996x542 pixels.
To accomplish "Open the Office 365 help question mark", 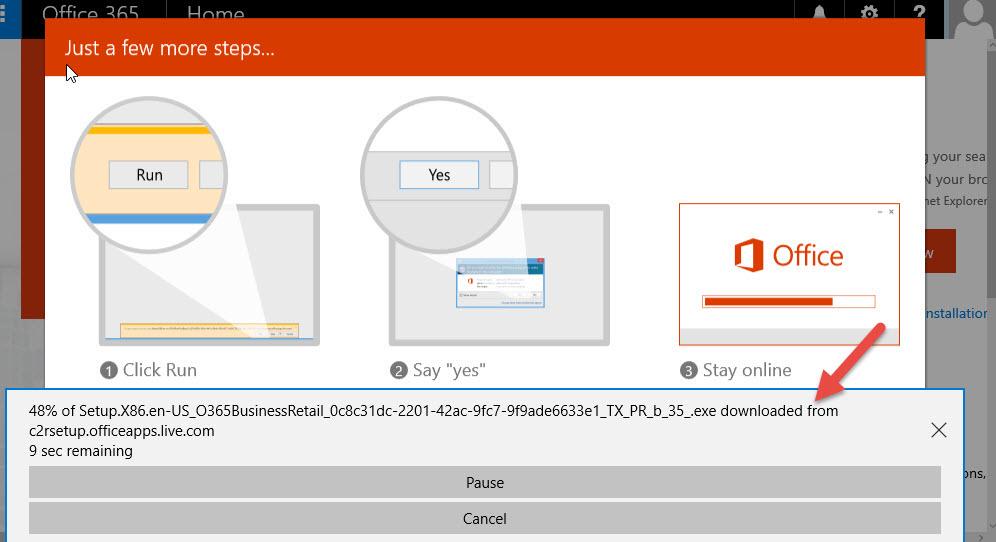I will pos(919,11).
